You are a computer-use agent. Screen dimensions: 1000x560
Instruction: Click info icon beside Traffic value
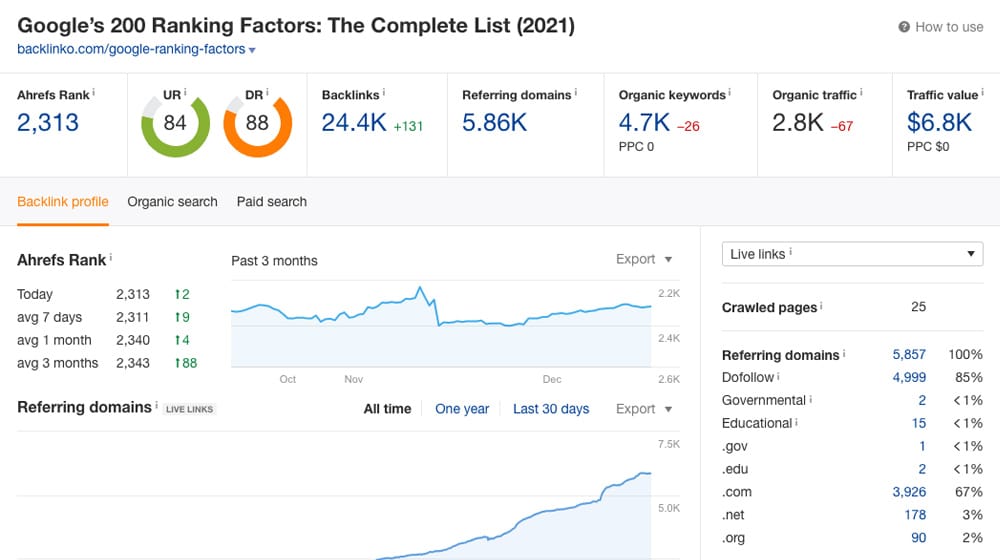click(983, 93)
